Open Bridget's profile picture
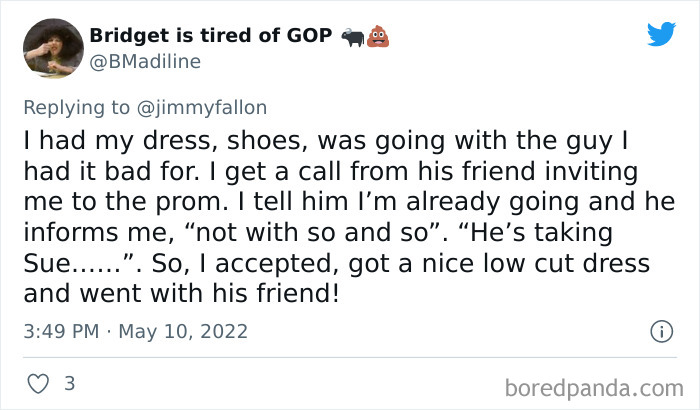This screenshot has width=700, height=410. 51,48
